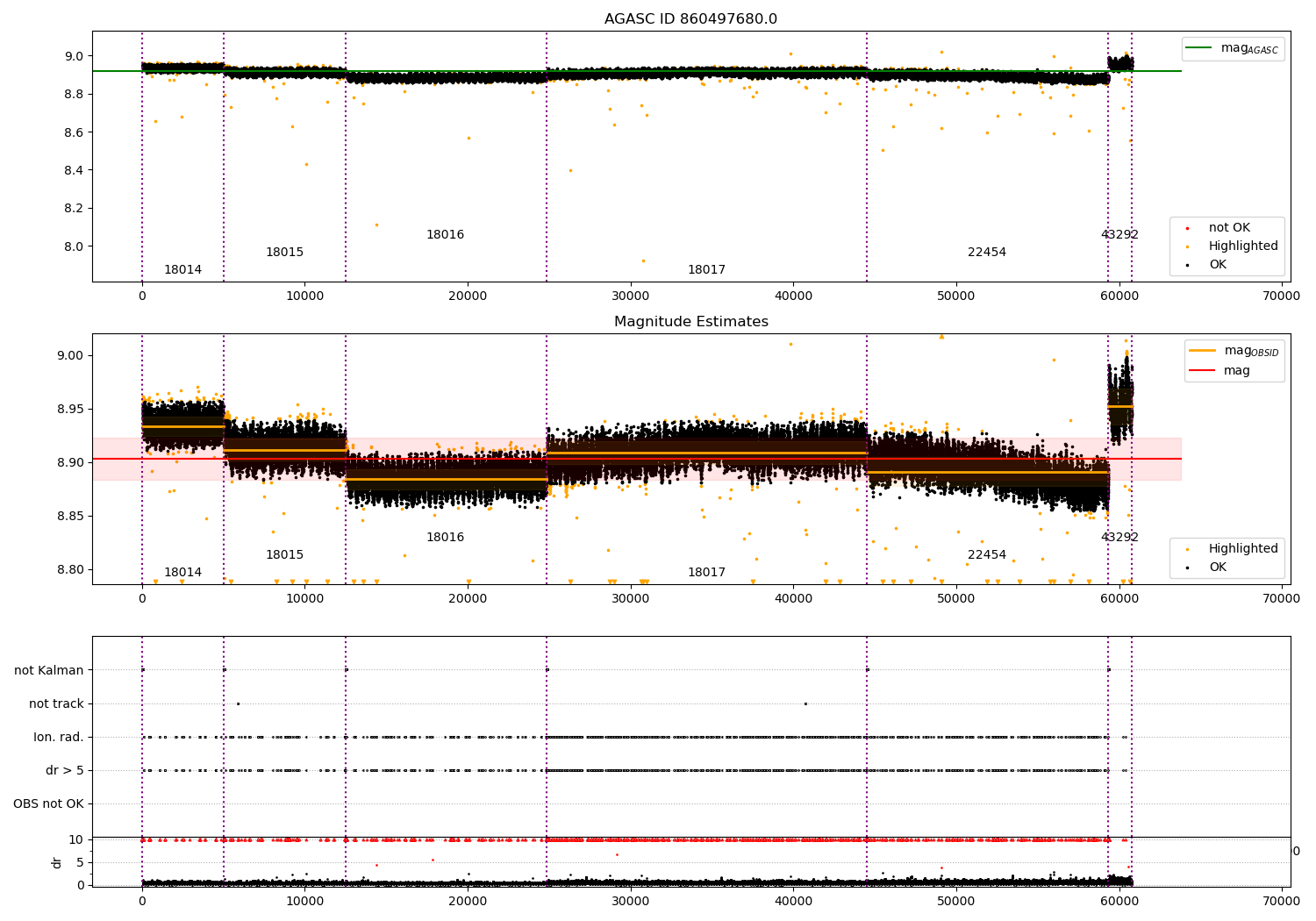Click the 30000 x-tick under top plot

(630, 296)
